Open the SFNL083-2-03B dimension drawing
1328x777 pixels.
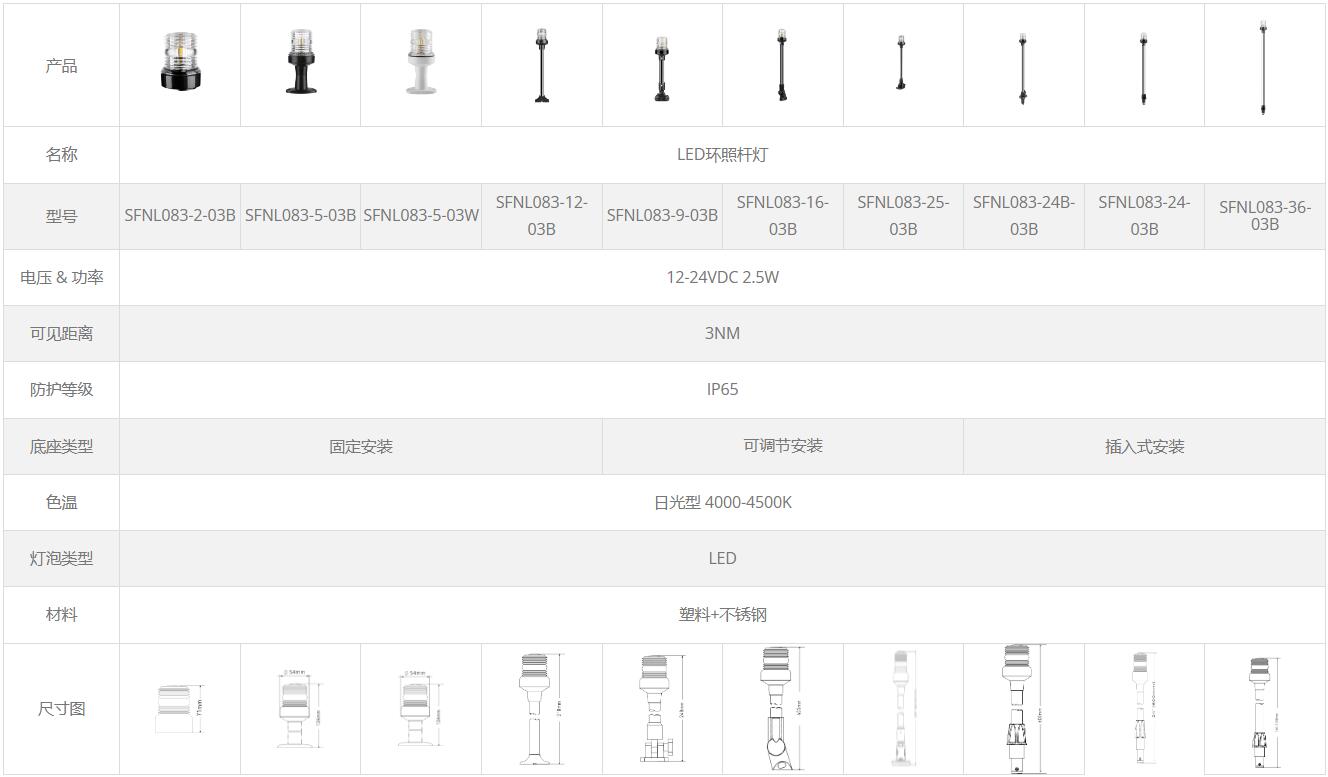point(180,708)
